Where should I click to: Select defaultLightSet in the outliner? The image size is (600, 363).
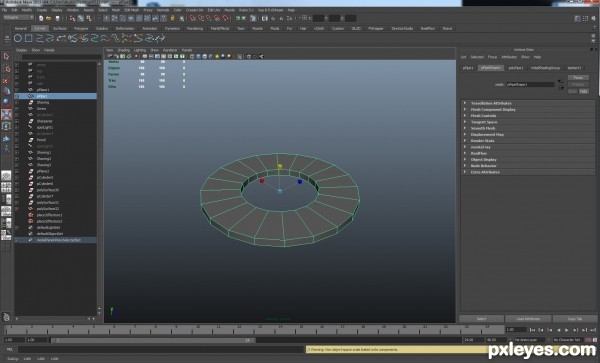49,228
